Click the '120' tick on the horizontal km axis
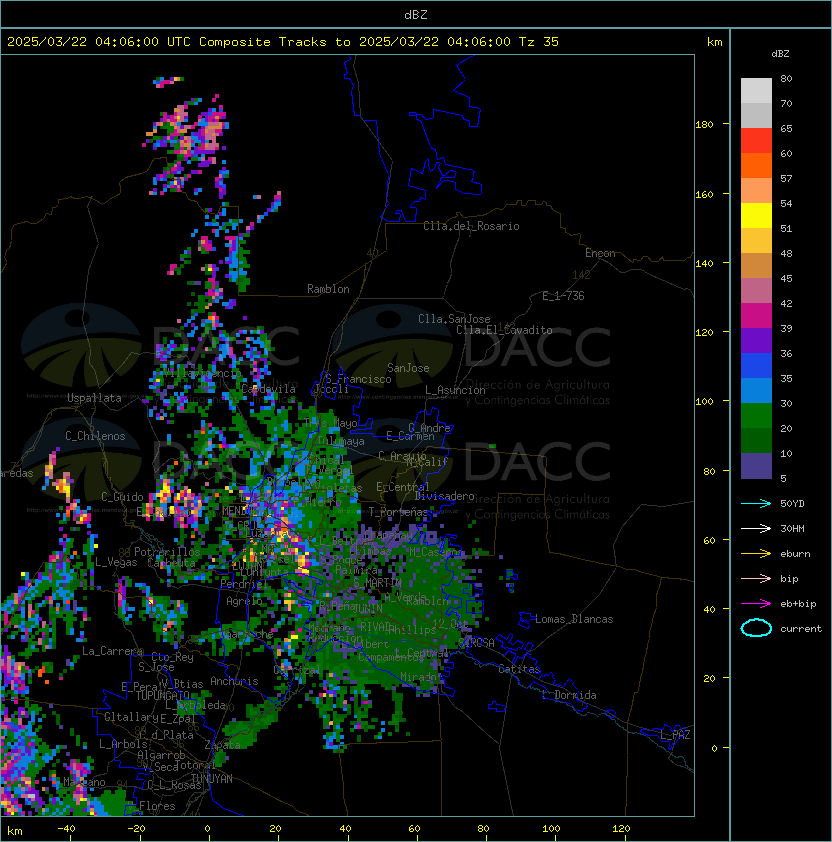Image resolution: width=832 pixels, height=842 pixels. point(621,829)
